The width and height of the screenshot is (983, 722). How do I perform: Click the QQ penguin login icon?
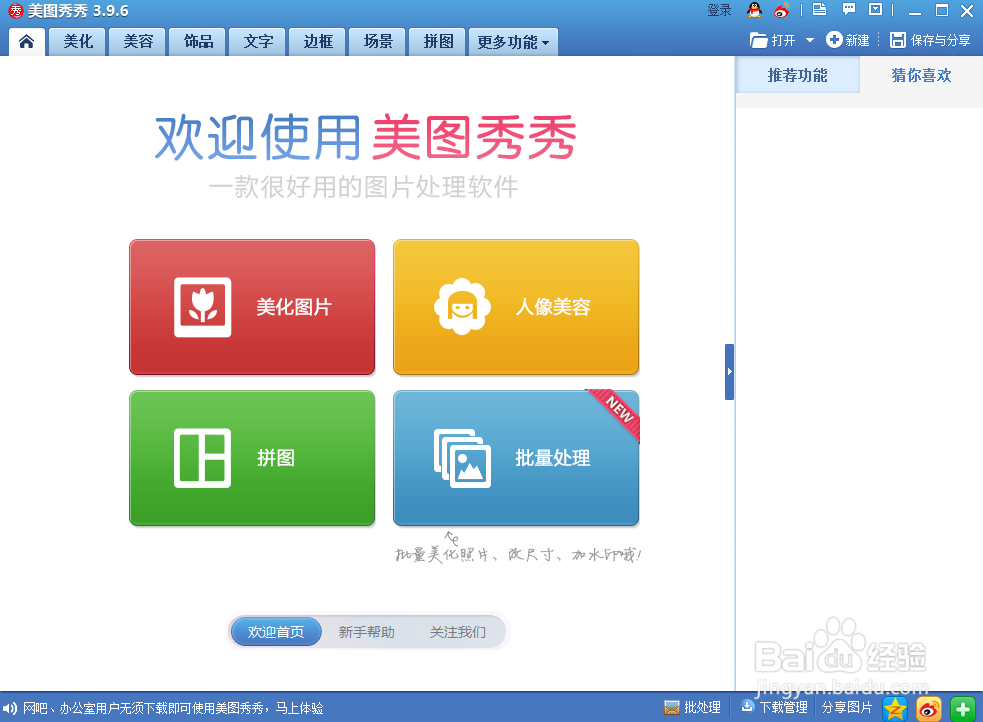pyautogui.click(x=754, y=10)
